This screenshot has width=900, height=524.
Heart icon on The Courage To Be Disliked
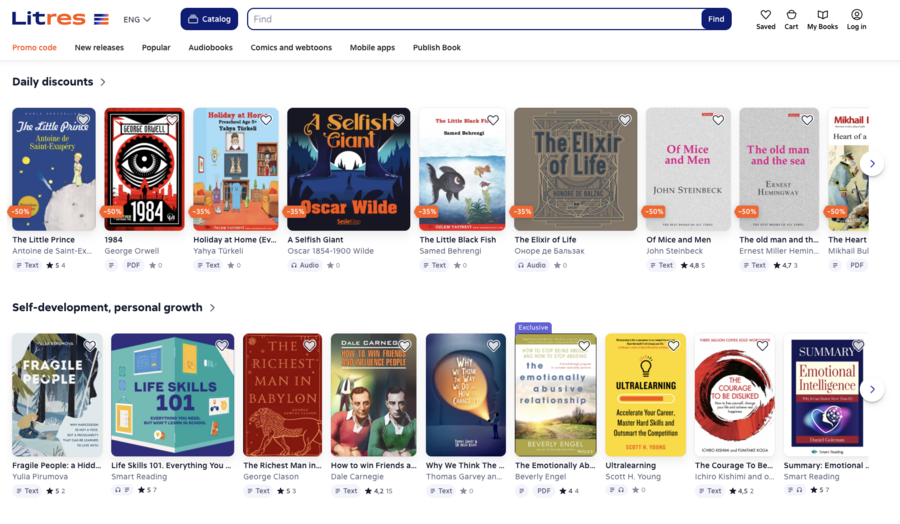pos(762,346)
